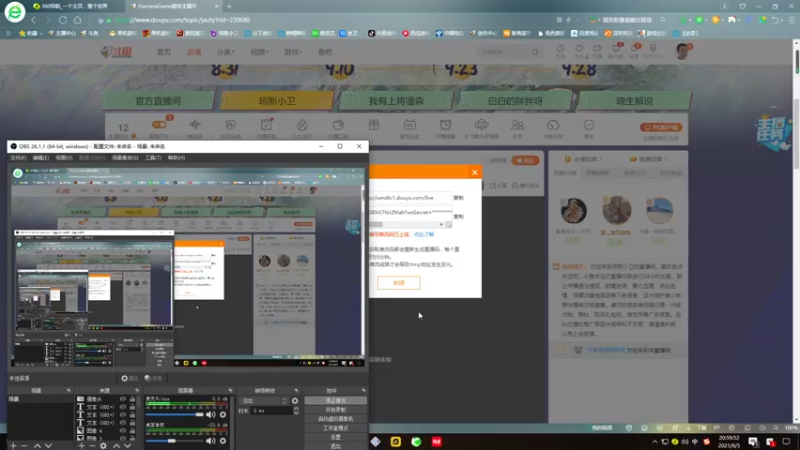Image resolution: width=800 pixels, height=450 pixels.
Task: Toggle visibility of camera source
Action: [123, 399]
